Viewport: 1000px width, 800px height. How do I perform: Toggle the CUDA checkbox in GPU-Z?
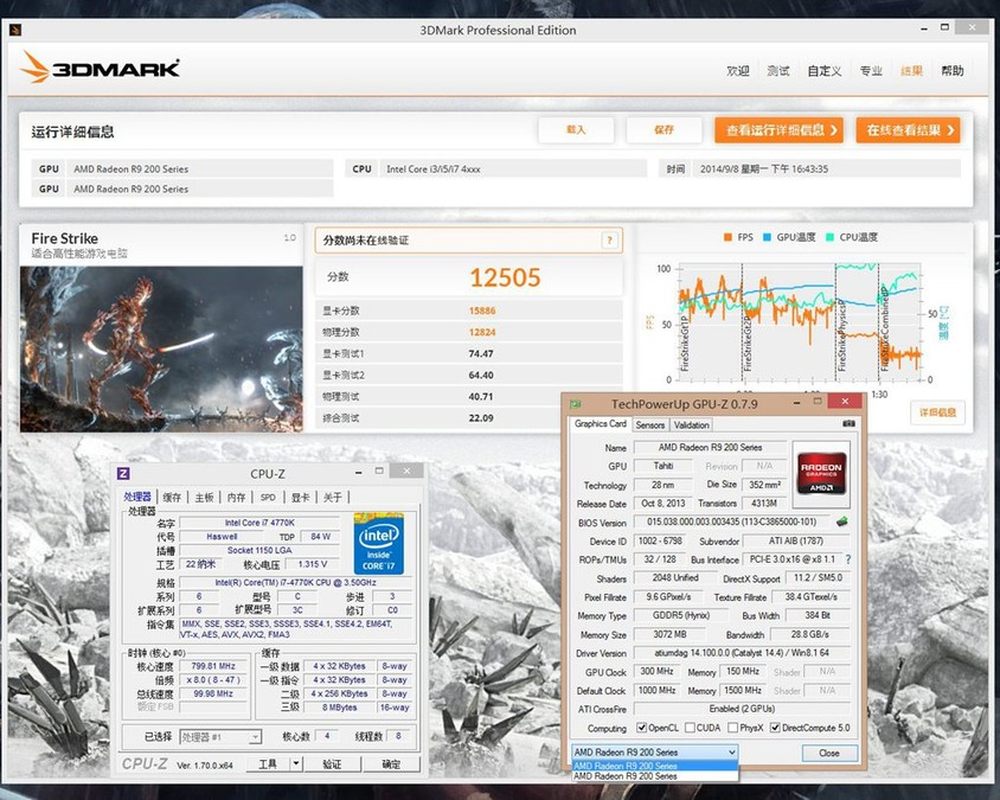[x=689, y=727]
